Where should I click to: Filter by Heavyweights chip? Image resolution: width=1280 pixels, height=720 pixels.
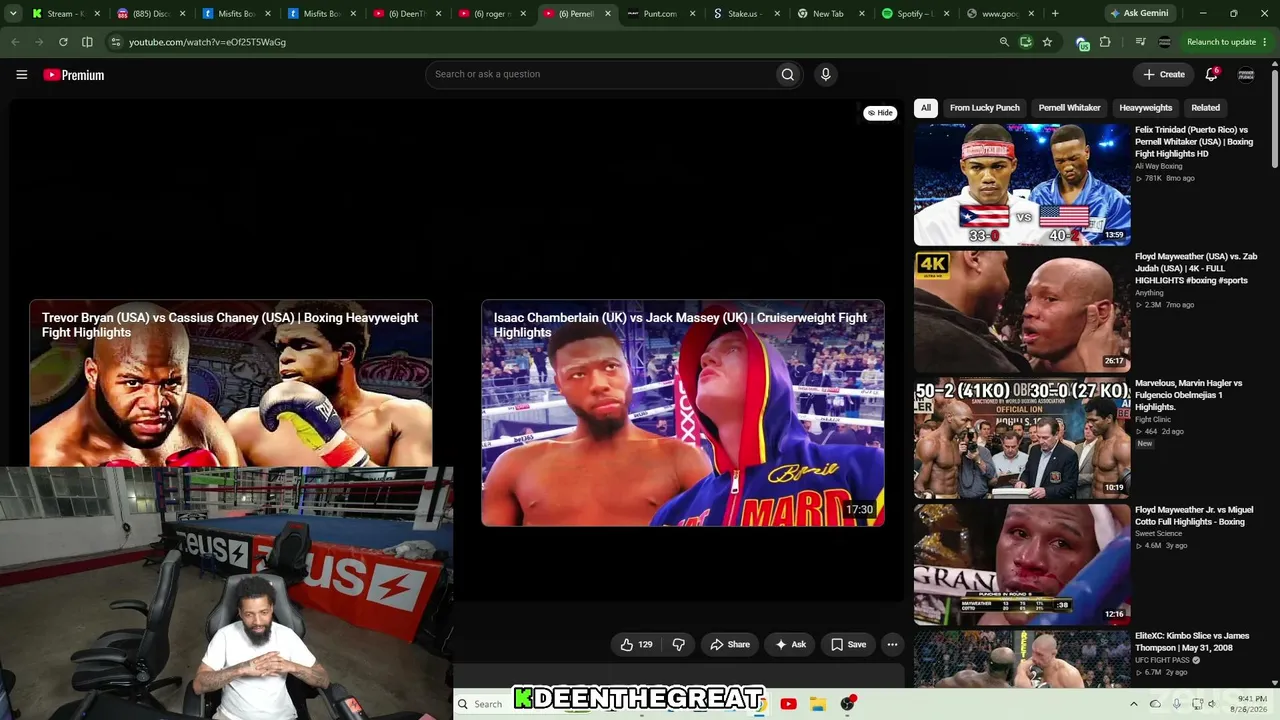[1145, 108]
